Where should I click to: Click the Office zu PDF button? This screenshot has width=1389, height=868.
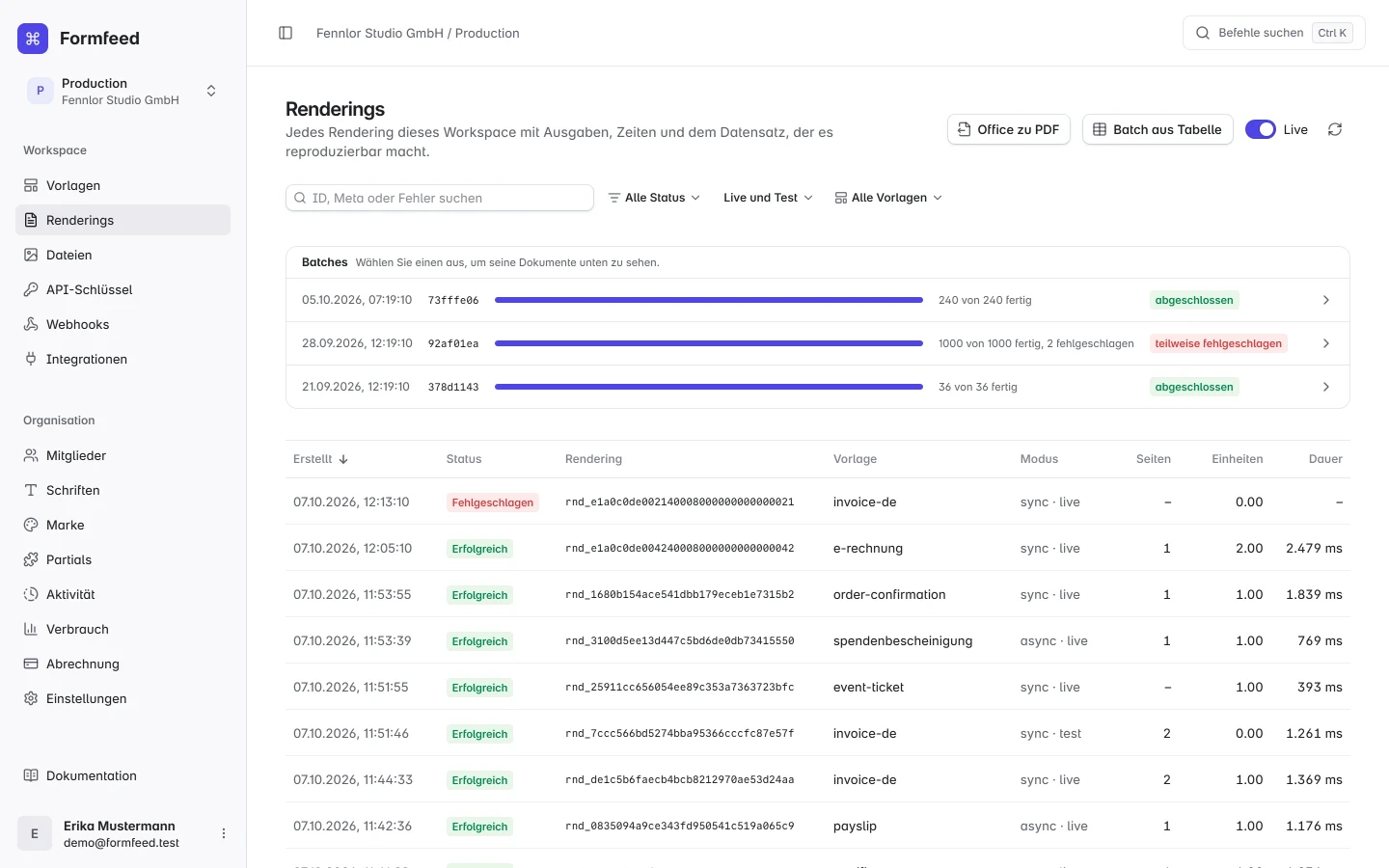(x=1009, y=129)
